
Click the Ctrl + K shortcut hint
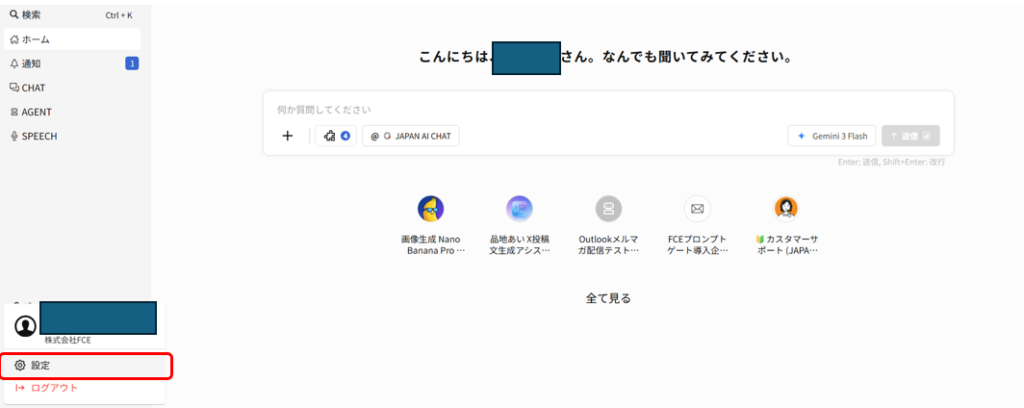119,14
